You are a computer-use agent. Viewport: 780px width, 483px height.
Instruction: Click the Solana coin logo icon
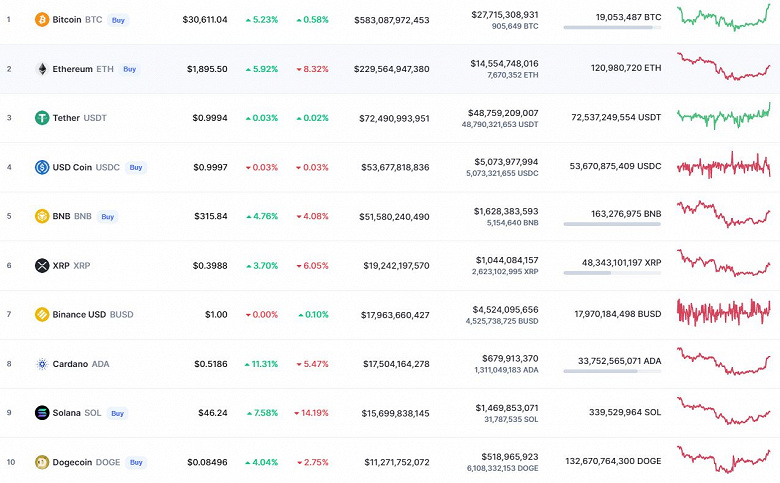coord(42,413)
